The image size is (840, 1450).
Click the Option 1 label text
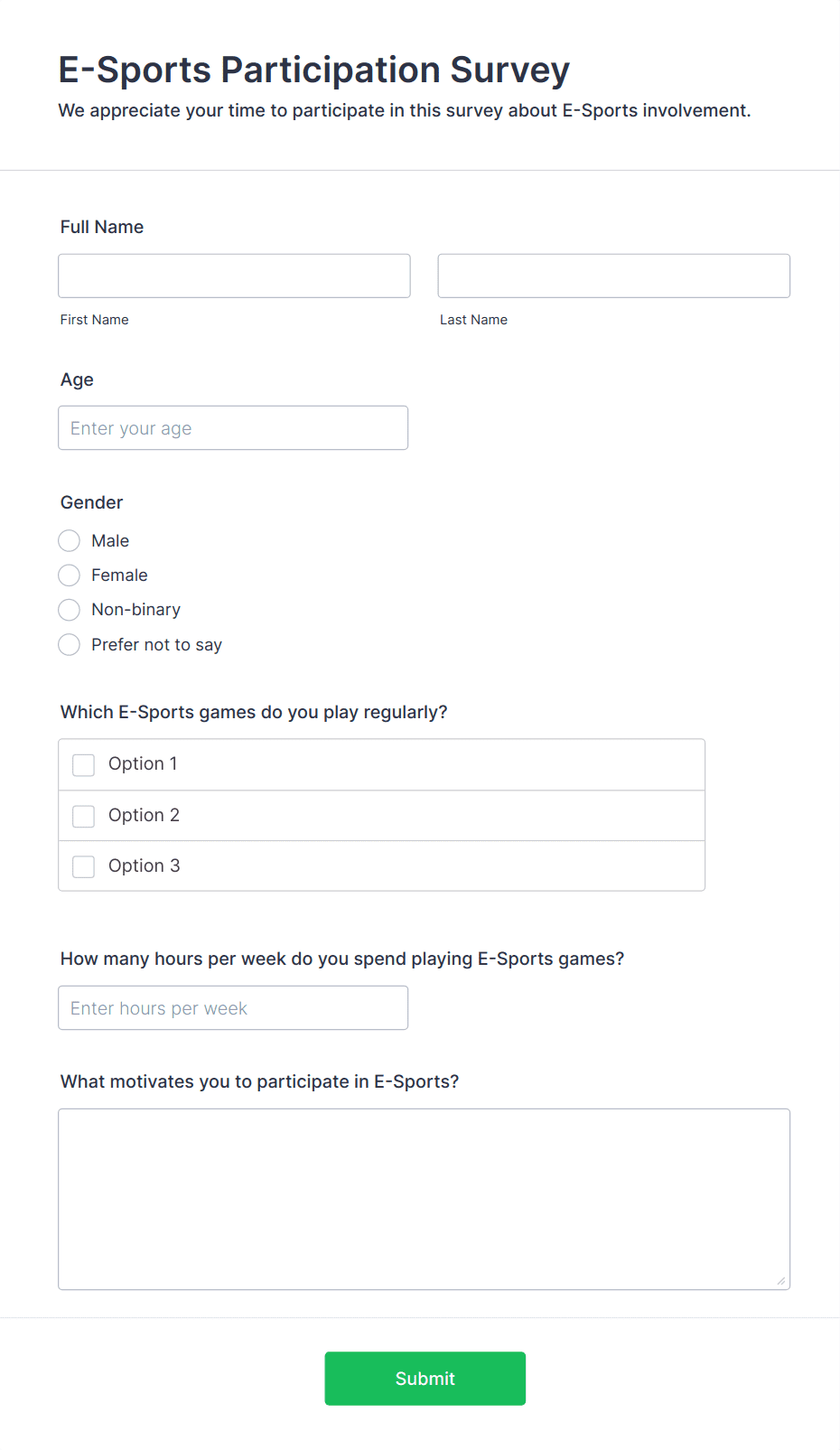pos(143,764)
